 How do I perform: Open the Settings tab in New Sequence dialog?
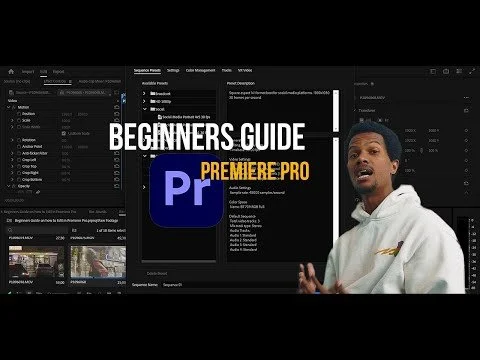[173, 70]
